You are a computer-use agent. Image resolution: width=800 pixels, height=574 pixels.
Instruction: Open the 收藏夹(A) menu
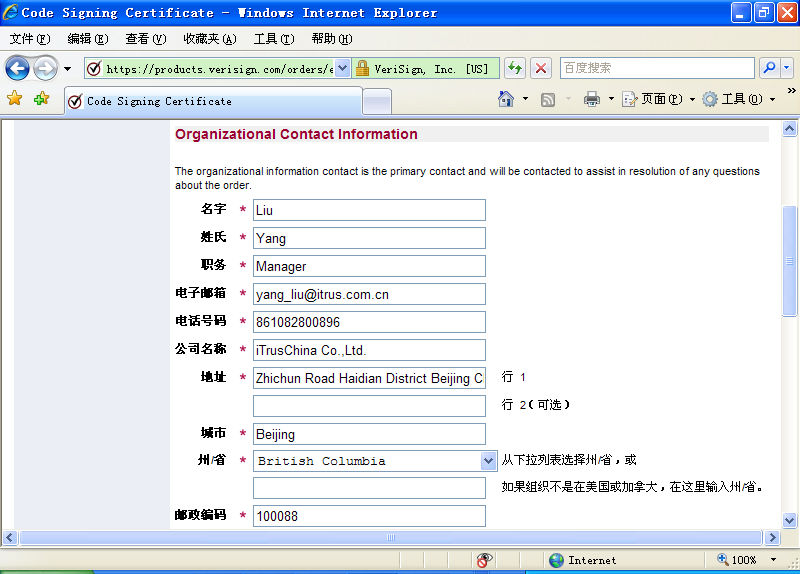pyautogui.click(x=209, y=39)
